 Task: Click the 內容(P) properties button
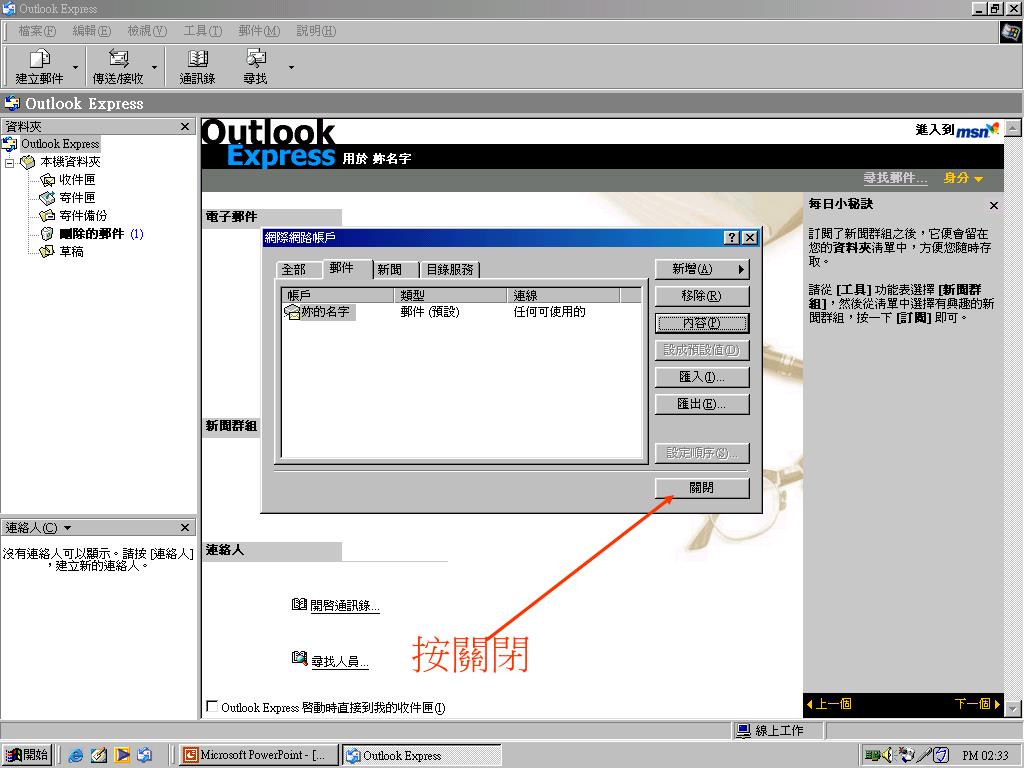[x=702, y=323]
